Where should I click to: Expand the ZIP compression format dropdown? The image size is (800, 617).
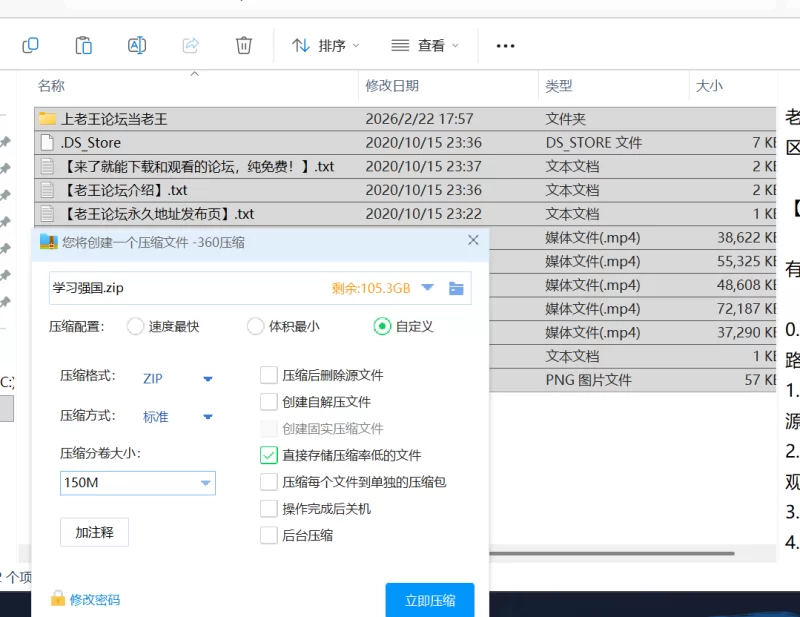[x=208, y=378]
